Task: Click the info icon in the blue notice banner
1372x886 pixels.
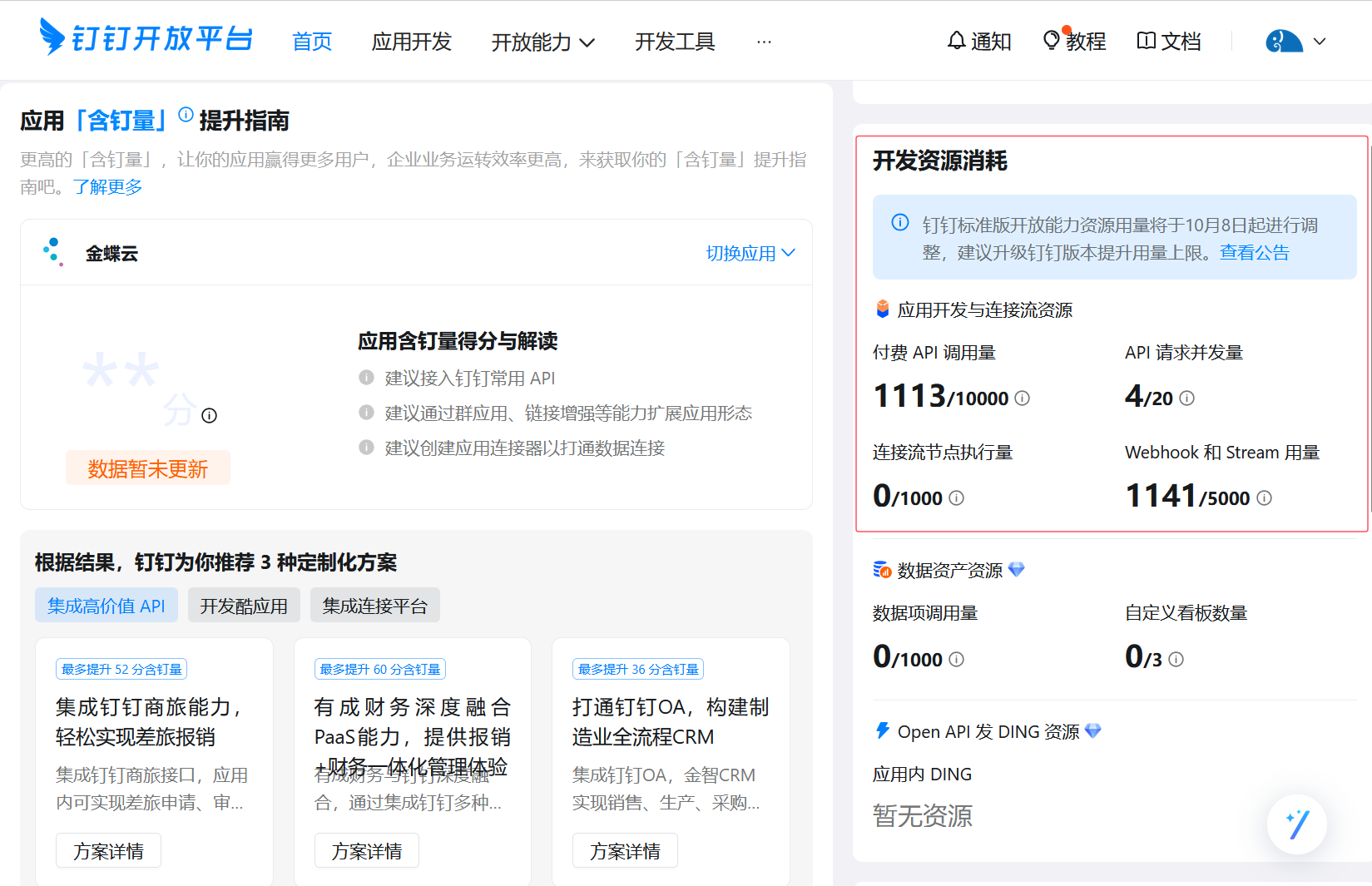Action: tap(900, 222)
